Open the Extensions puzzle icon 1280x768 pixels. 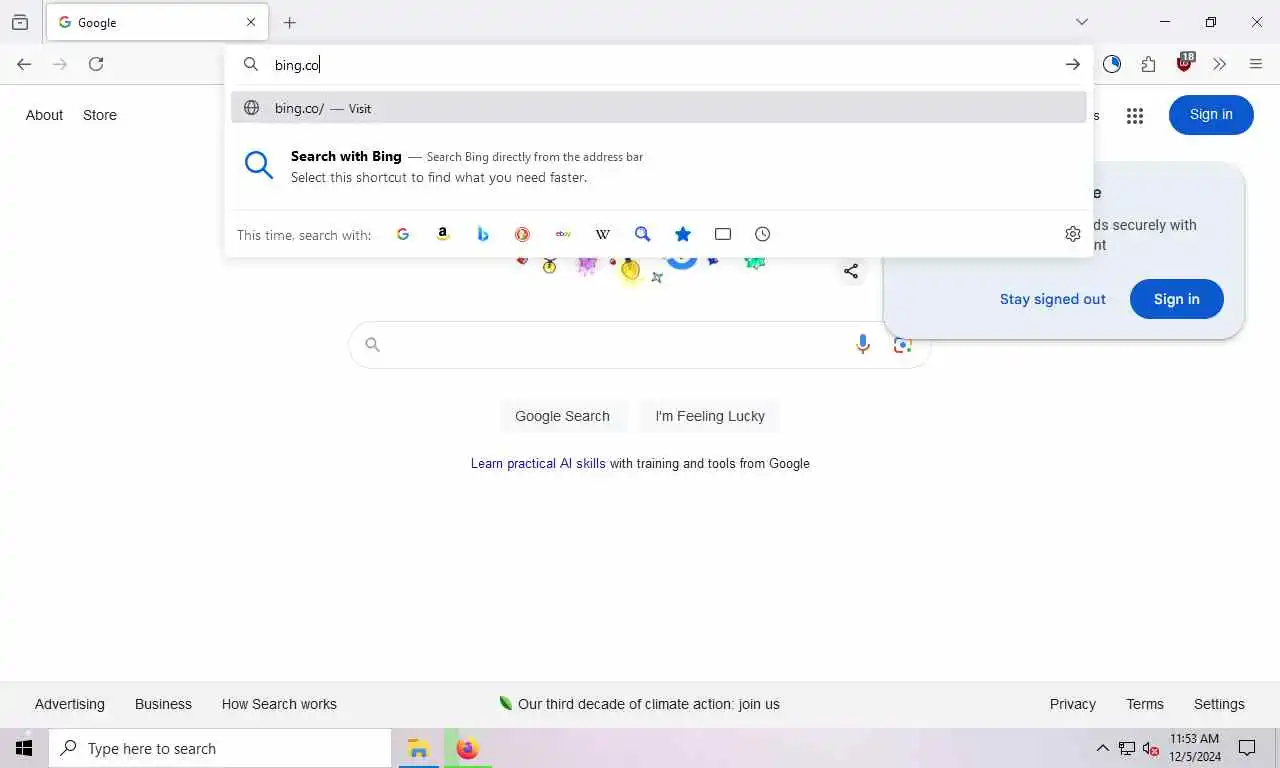[1148, 64]
